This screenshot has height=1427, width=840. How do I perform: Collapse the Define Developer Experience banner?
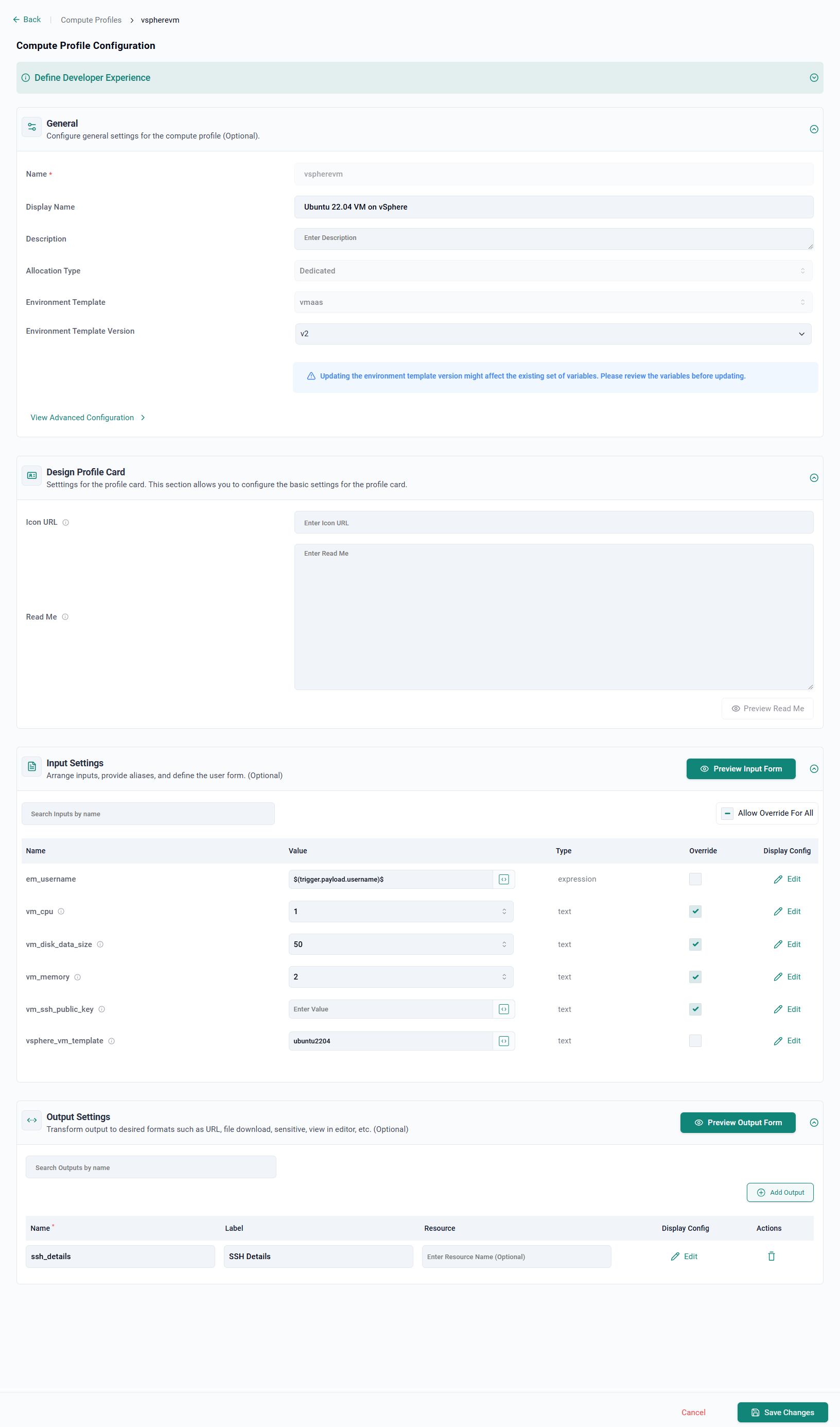click(814, 78)
